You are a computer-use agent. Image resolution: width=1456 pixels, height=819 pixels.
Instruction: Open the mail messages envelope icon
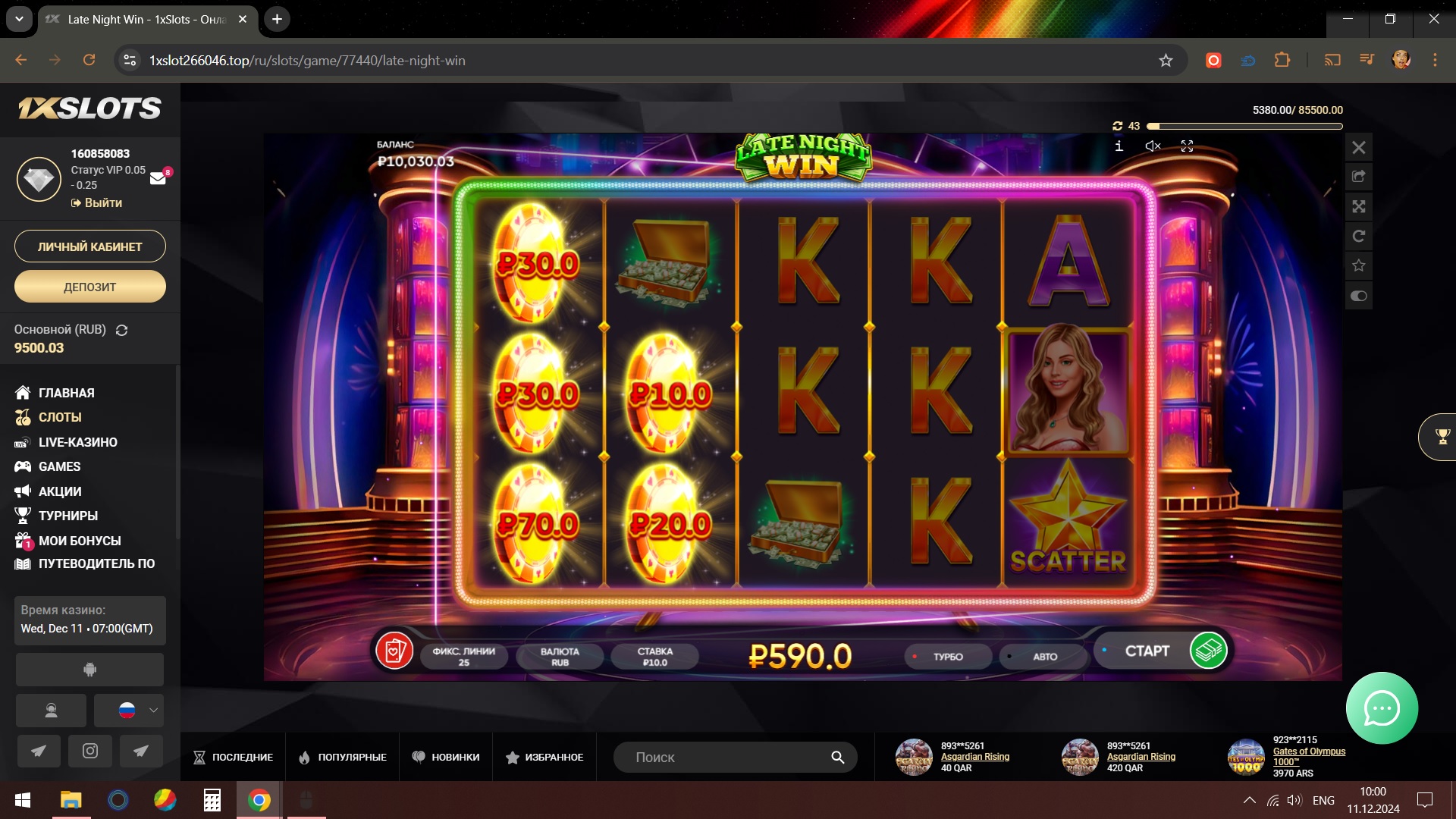tap(158, 178)
